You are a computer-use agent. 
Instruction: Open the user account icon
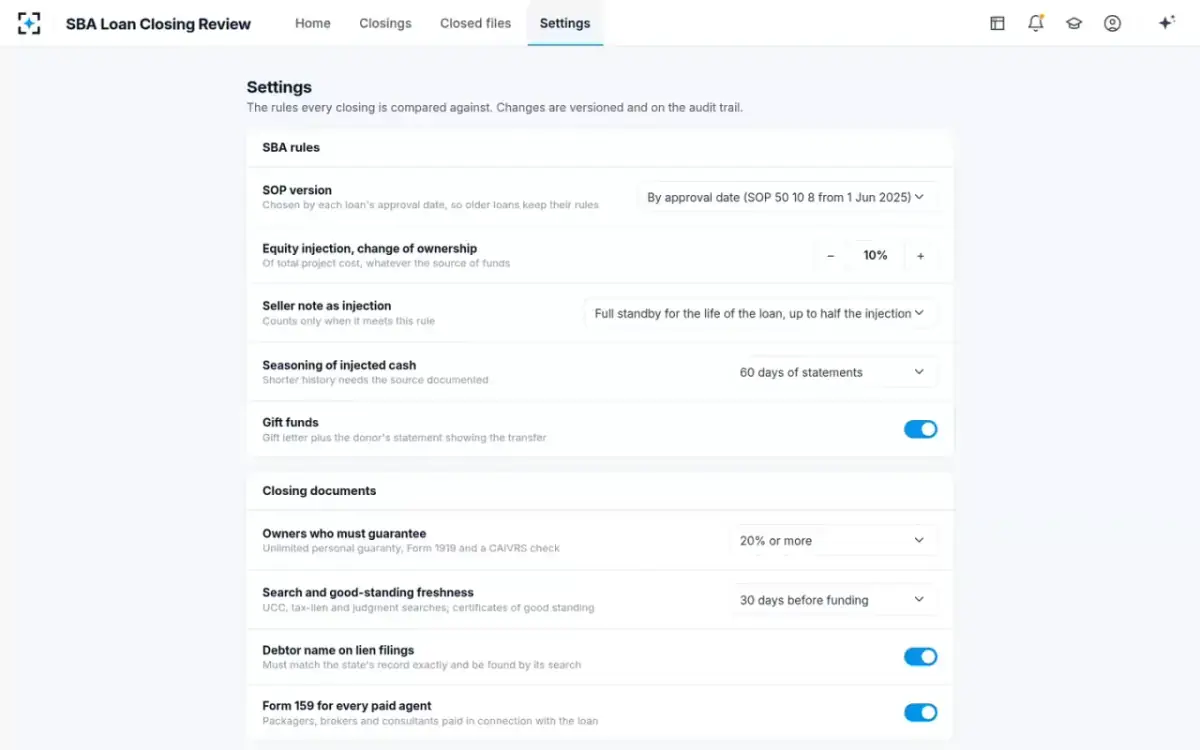click(1112, 23)
